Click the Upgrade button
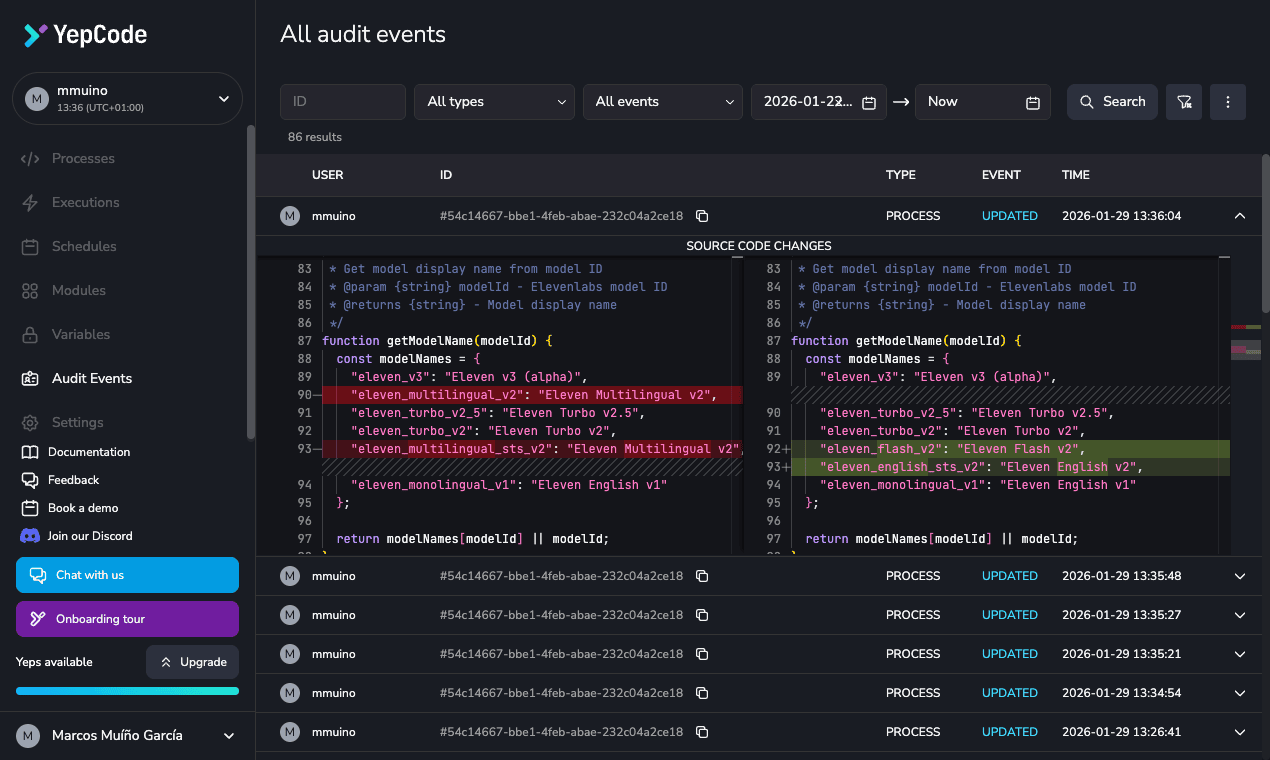Screen dimensions: 1270x760 click(x=192, y=662)
